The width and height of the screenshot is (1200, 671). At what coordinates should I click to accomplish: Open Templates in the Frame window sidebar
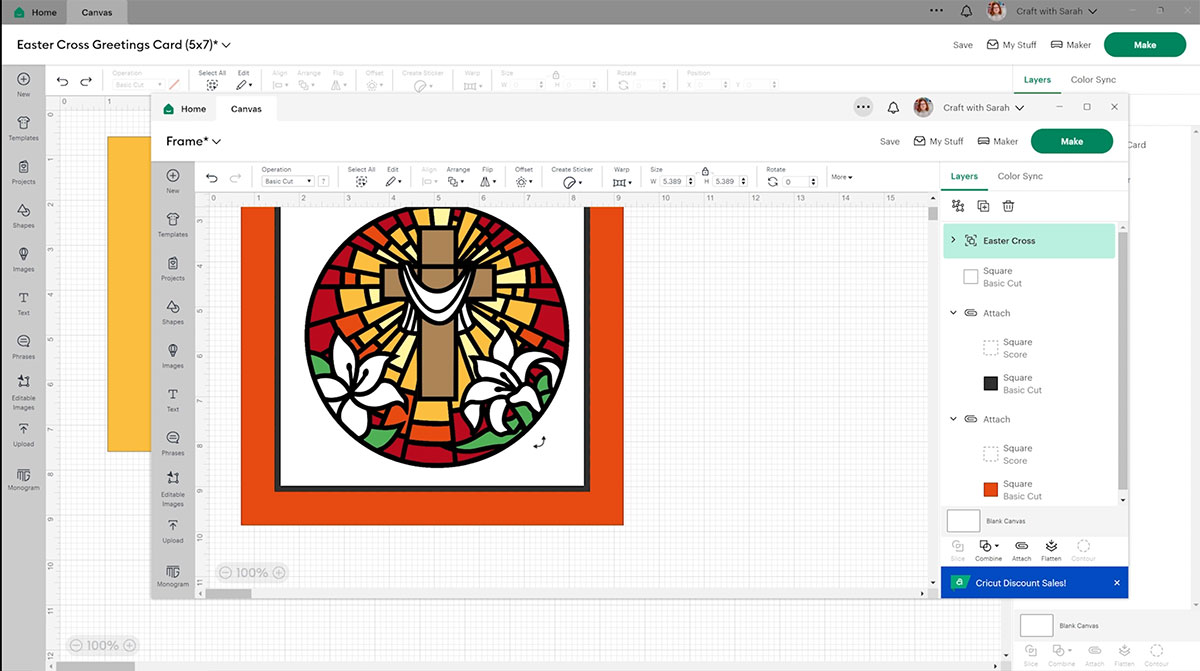173,224
